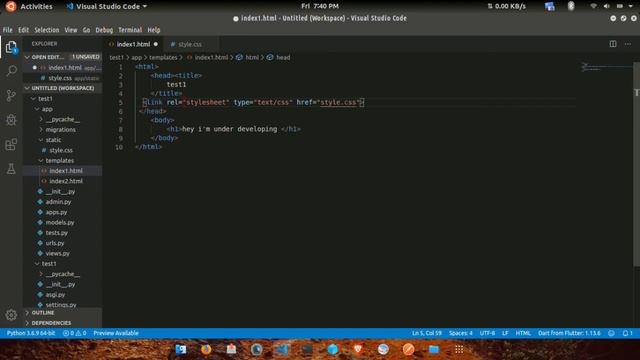Click Ln 5, Col 59 cursor position

click(x=427, y=333)
